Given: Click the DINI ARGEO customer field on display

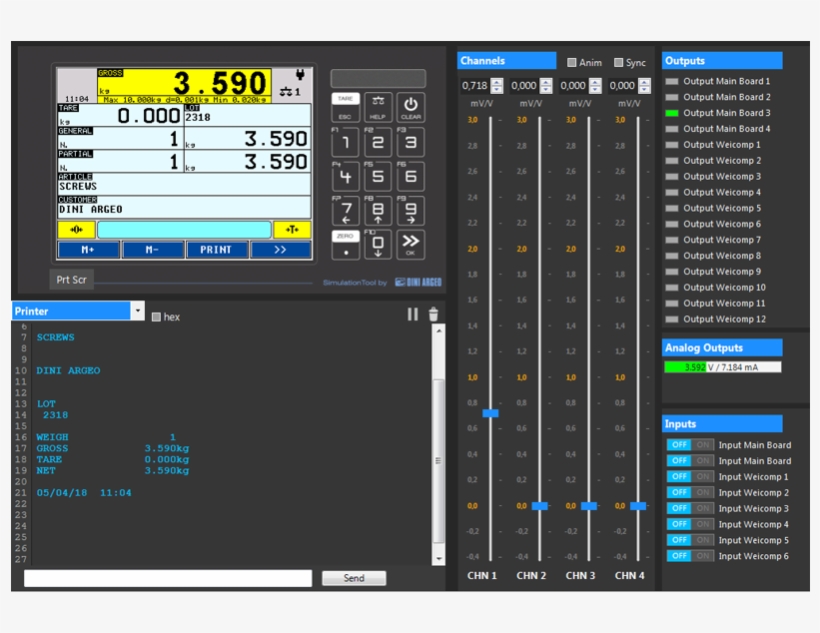Looking at the screenshot, I should [184, 207].
